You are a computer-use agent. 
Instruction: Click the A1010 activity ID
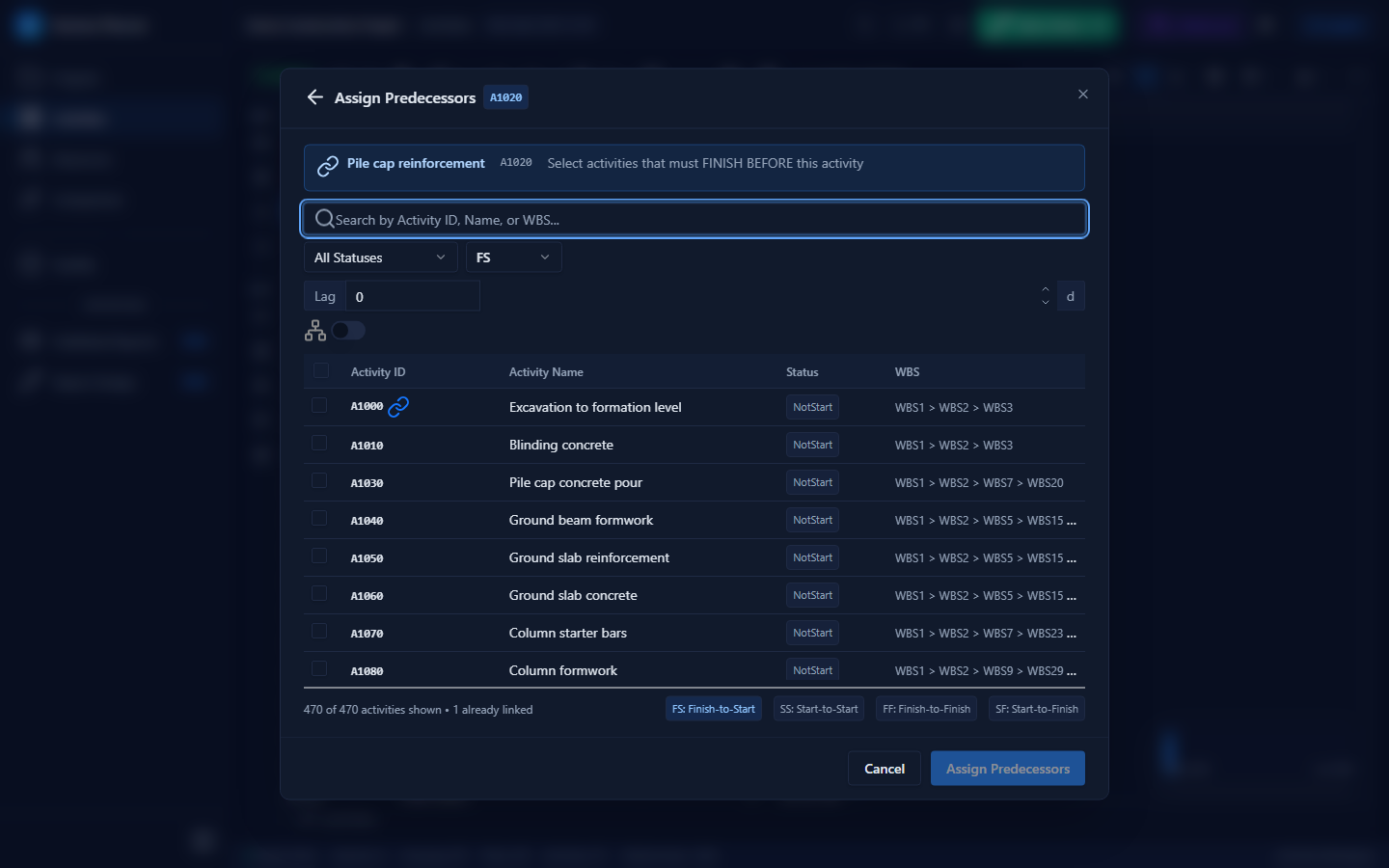click(x=367, y=446)
